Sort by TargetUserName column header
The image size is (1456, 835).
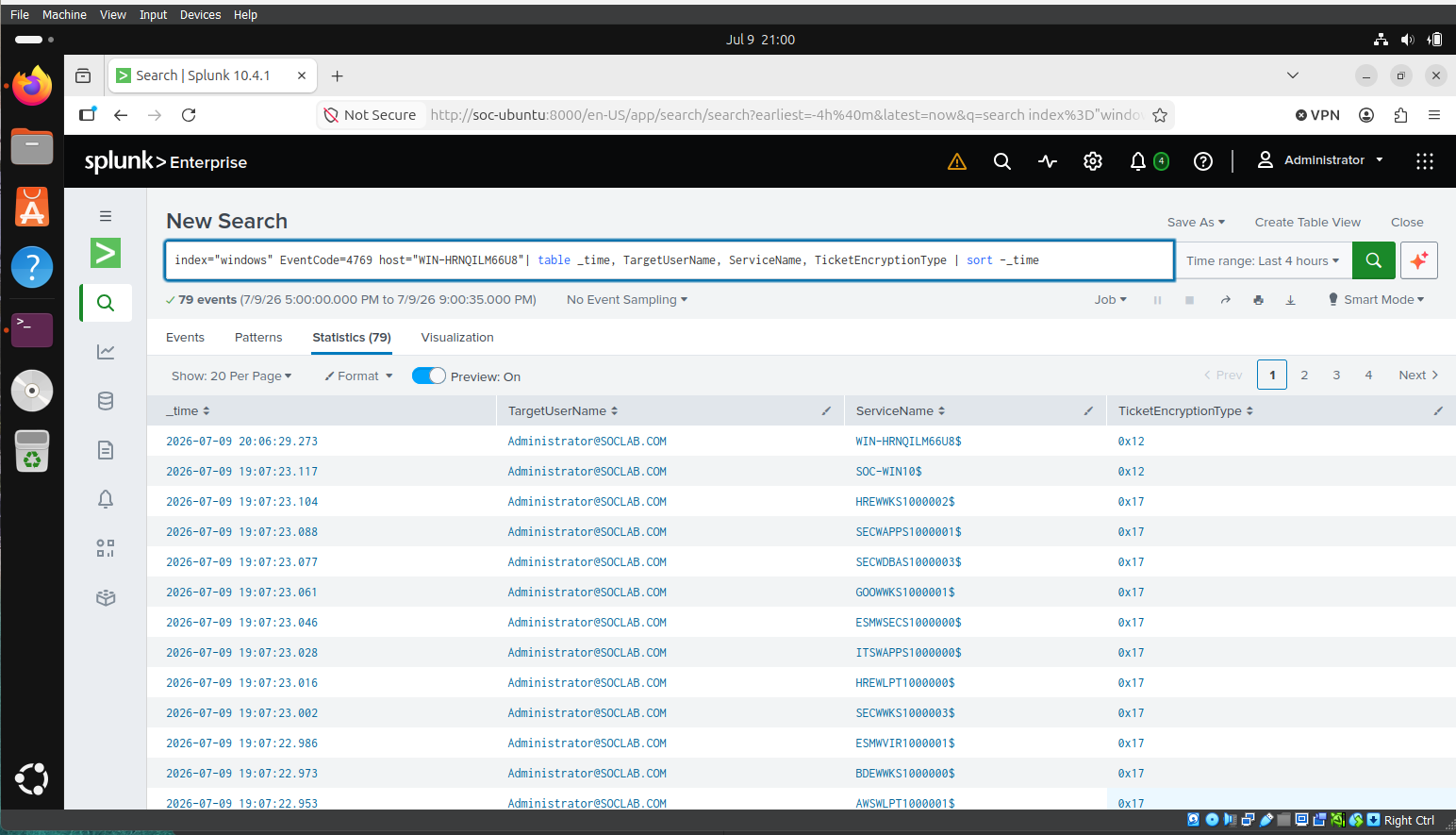click(x=563, y=410)
